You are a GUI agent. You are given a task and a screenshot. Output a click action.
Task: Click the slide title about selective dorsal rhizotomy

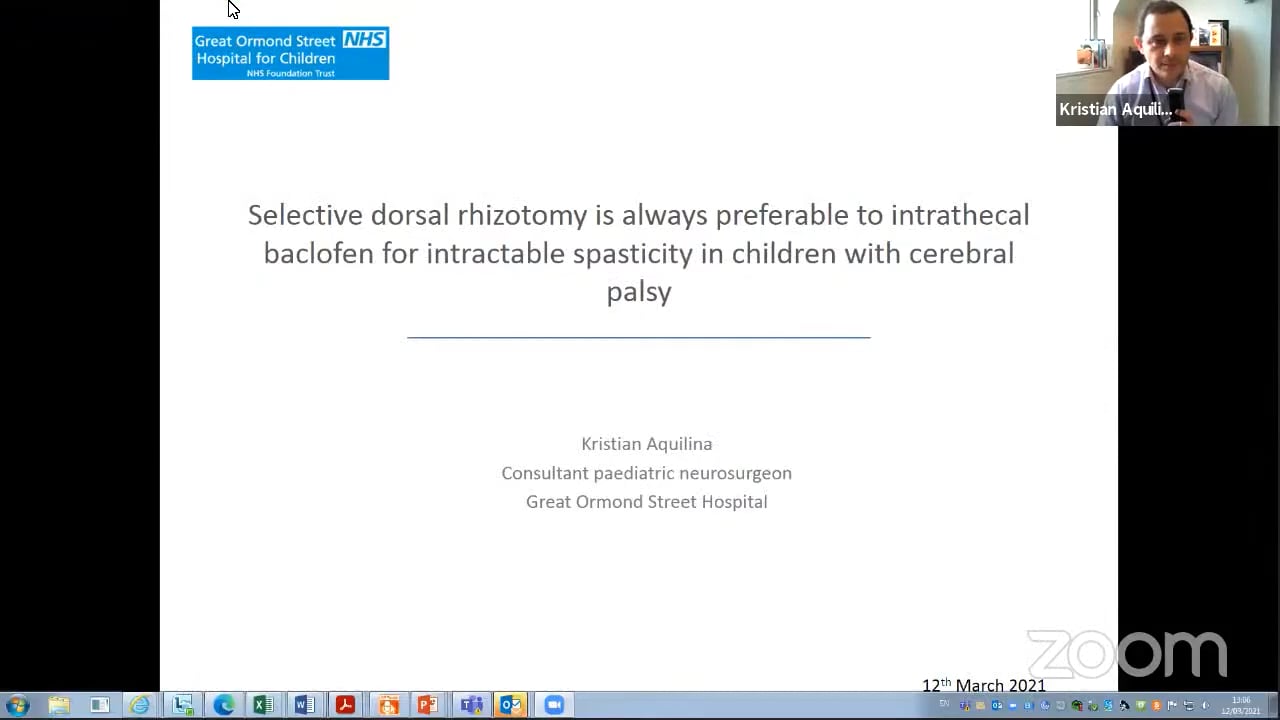pyautogui.click(x=639, y=253)
